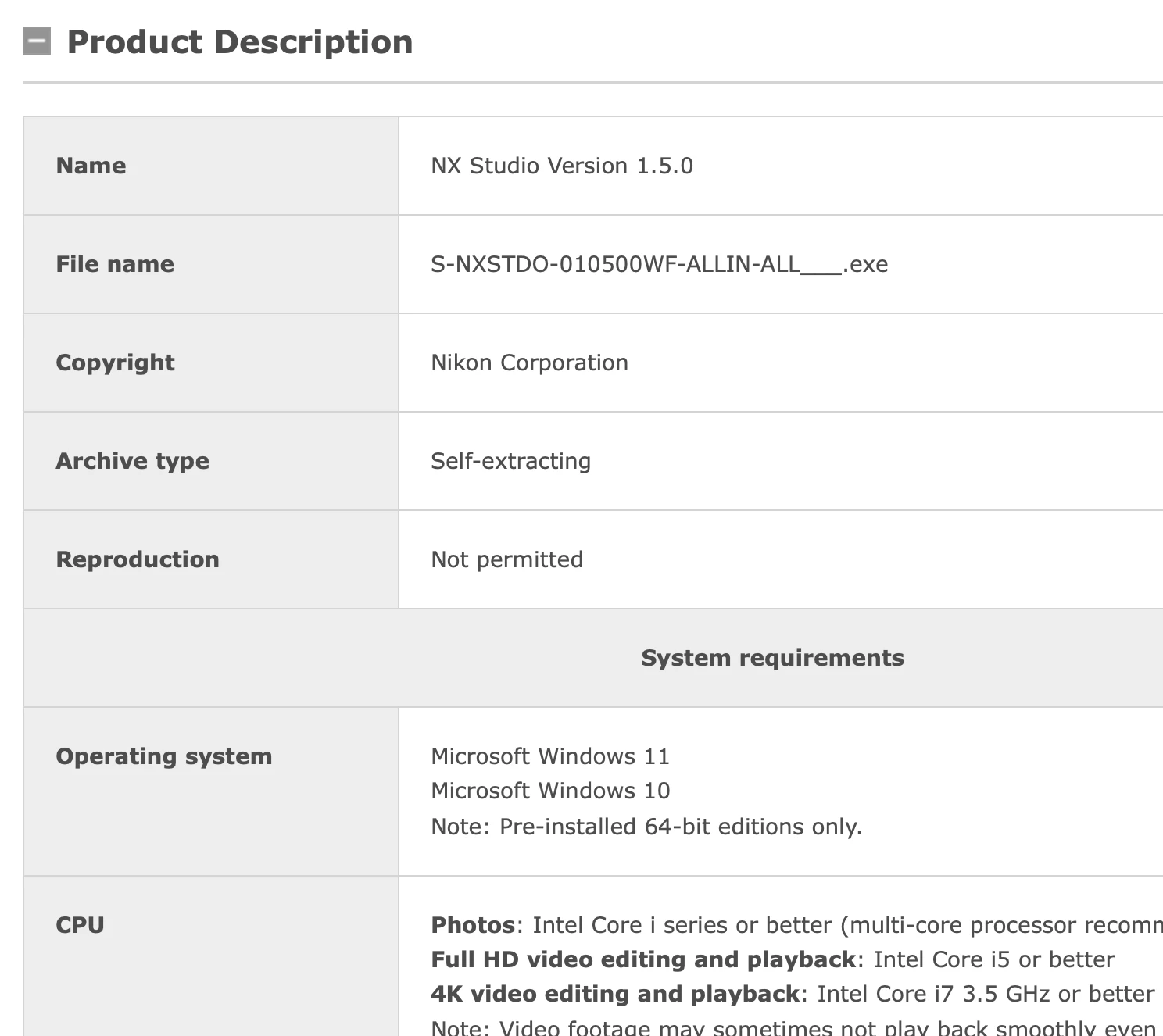Click the Nikon Corporation text

(529, 363)
